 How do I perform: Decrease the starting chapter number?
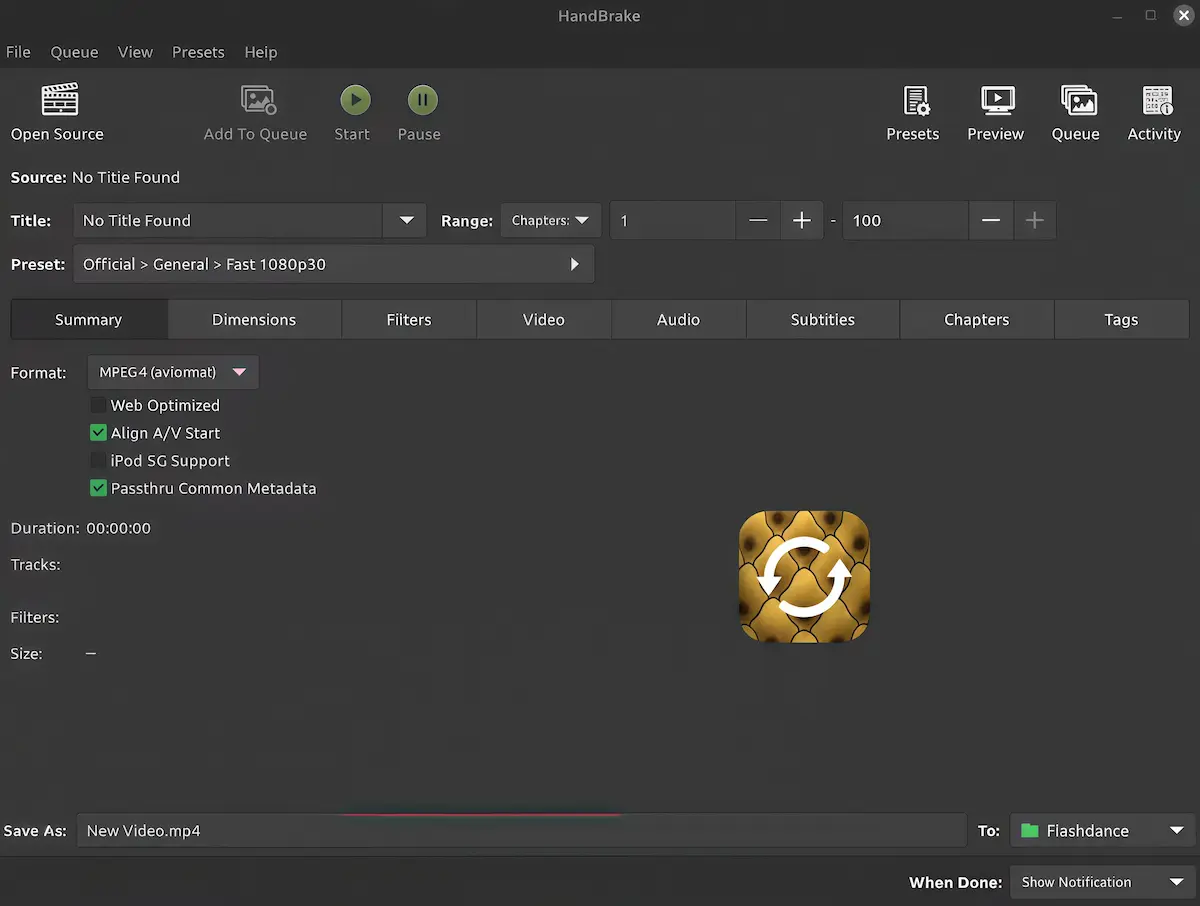coord(757,220)
